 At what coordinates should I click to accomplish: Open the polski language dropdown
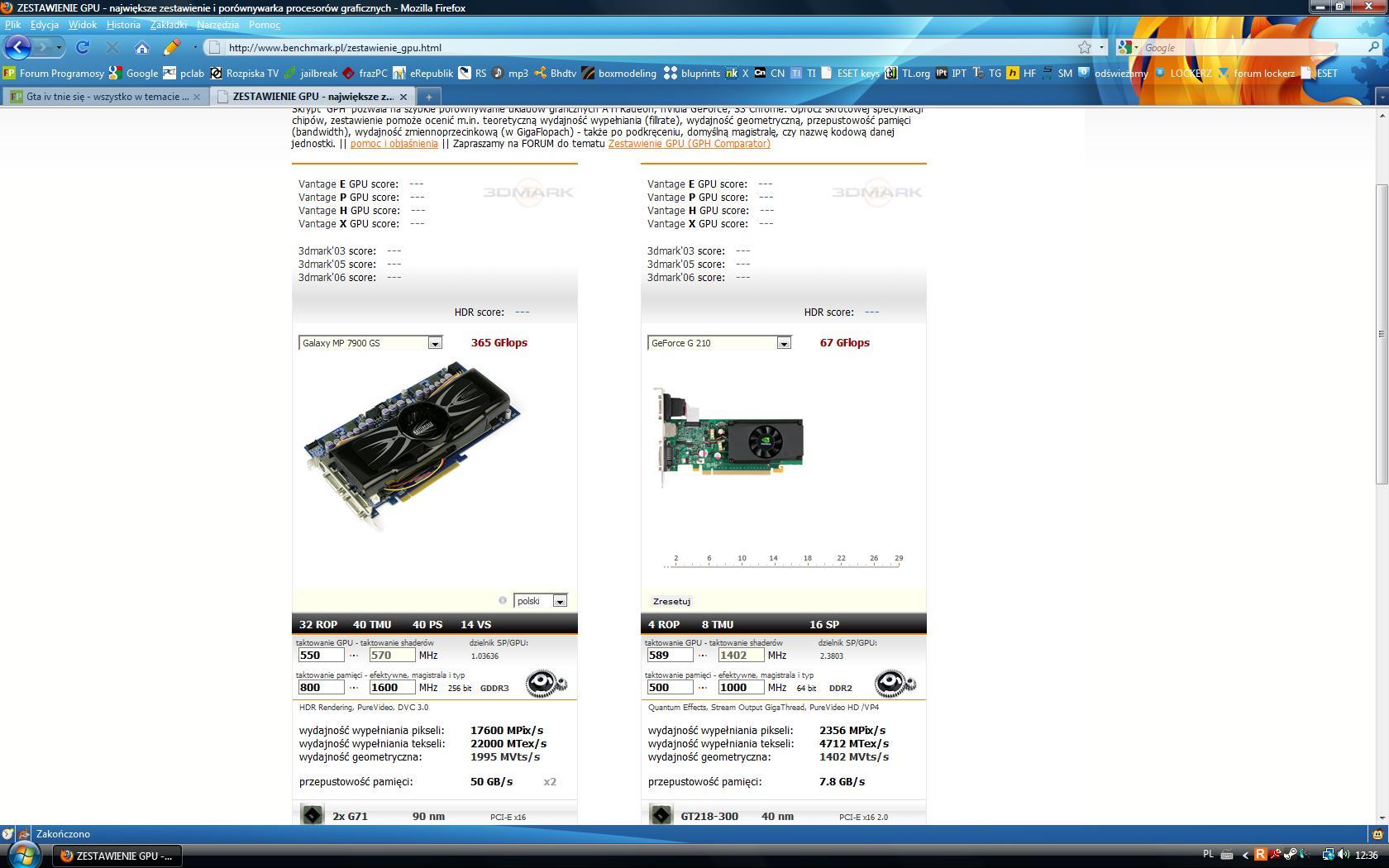click(541, 601)
